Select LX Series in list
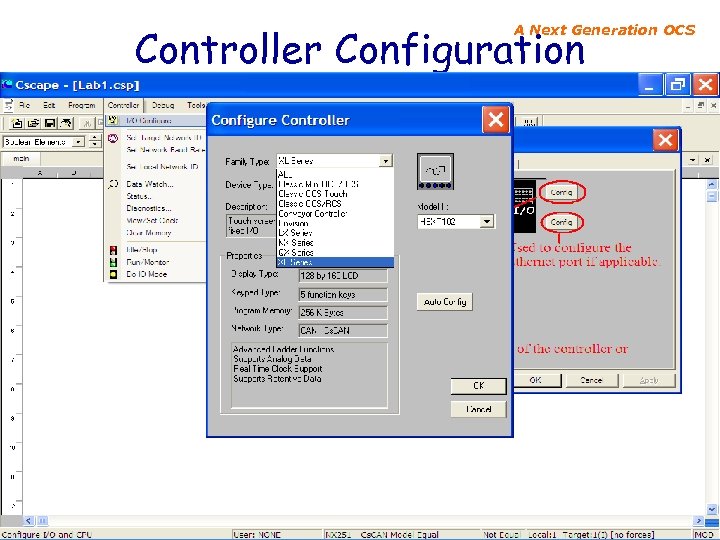Screen dimensions: 720x540 335,233
